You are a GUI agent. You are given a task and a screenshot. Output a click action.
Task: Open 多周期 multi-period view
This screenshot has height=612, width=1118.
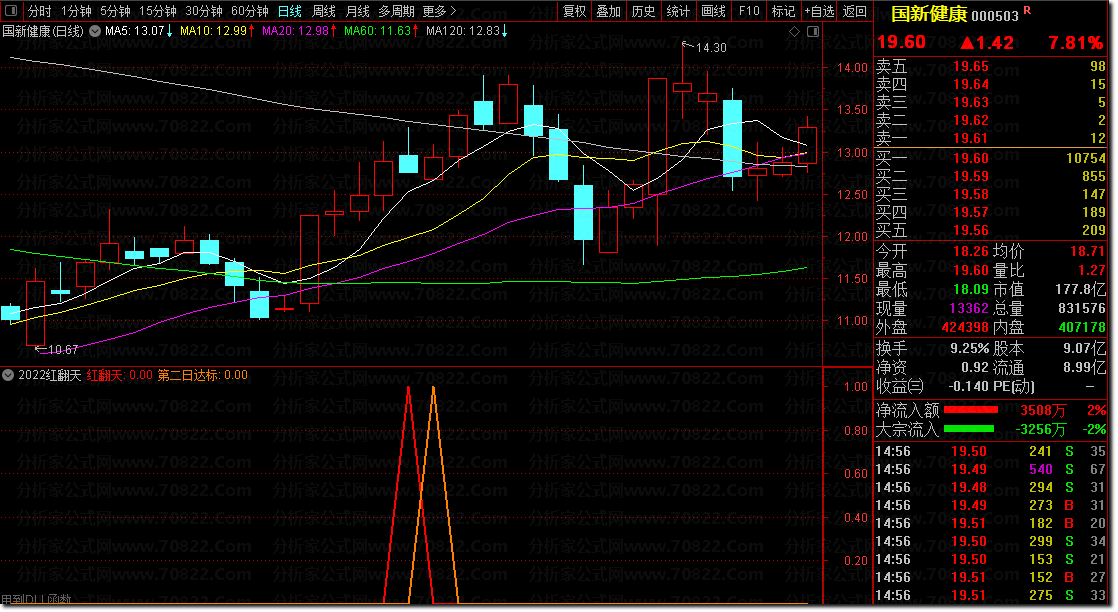pos(396,11)
